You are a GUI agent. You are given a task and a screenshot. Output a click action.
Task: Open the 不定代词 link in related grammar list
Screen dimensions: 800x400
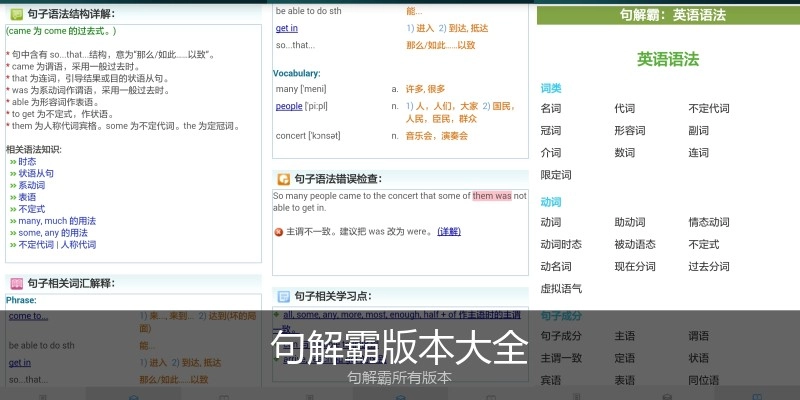tap(36, 244)
